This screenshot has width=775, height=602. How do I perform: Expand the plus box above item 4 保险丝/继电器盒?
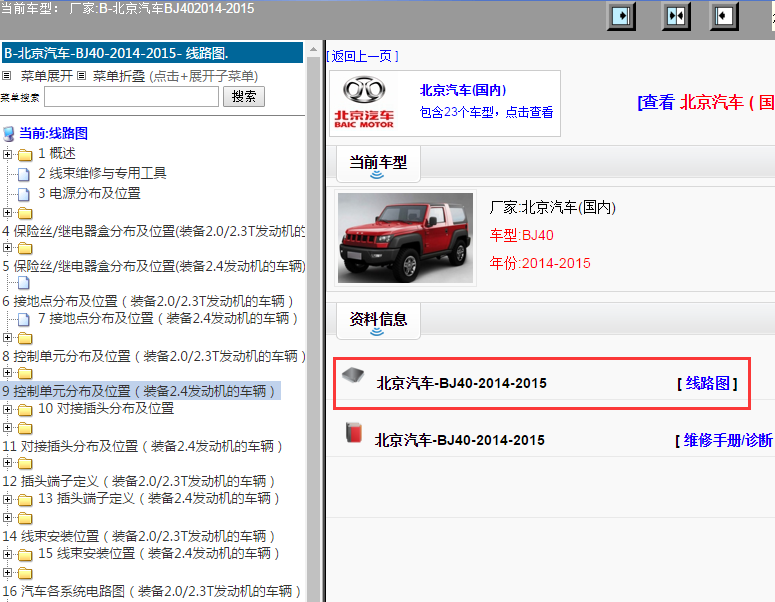click(7, 213)
